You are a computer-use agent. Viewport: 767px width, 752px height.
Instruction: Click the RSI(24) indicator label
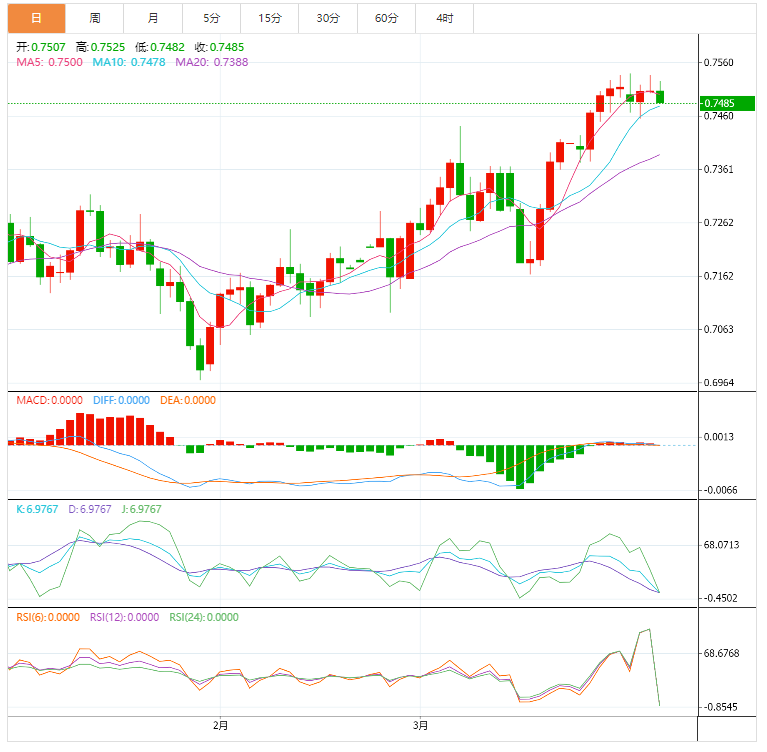tap(204, 617)
